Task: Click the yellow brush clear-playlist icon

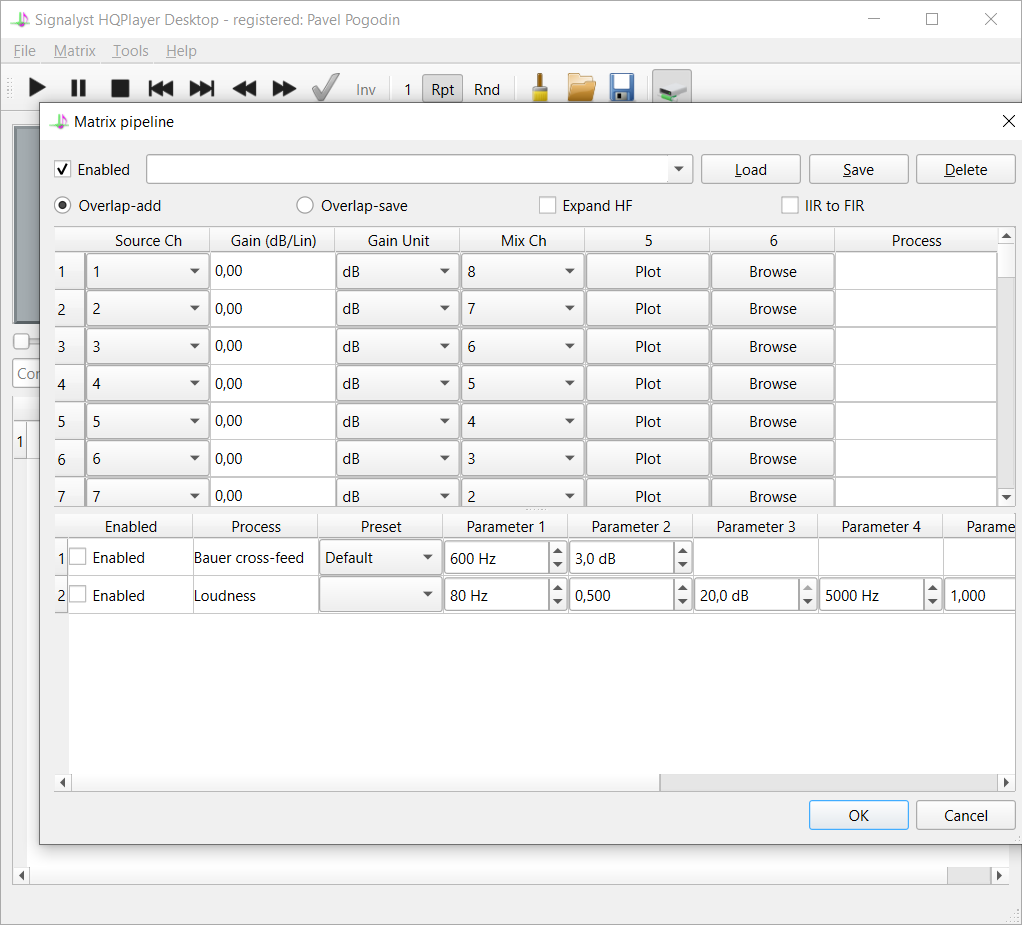Action: [540, 87]
